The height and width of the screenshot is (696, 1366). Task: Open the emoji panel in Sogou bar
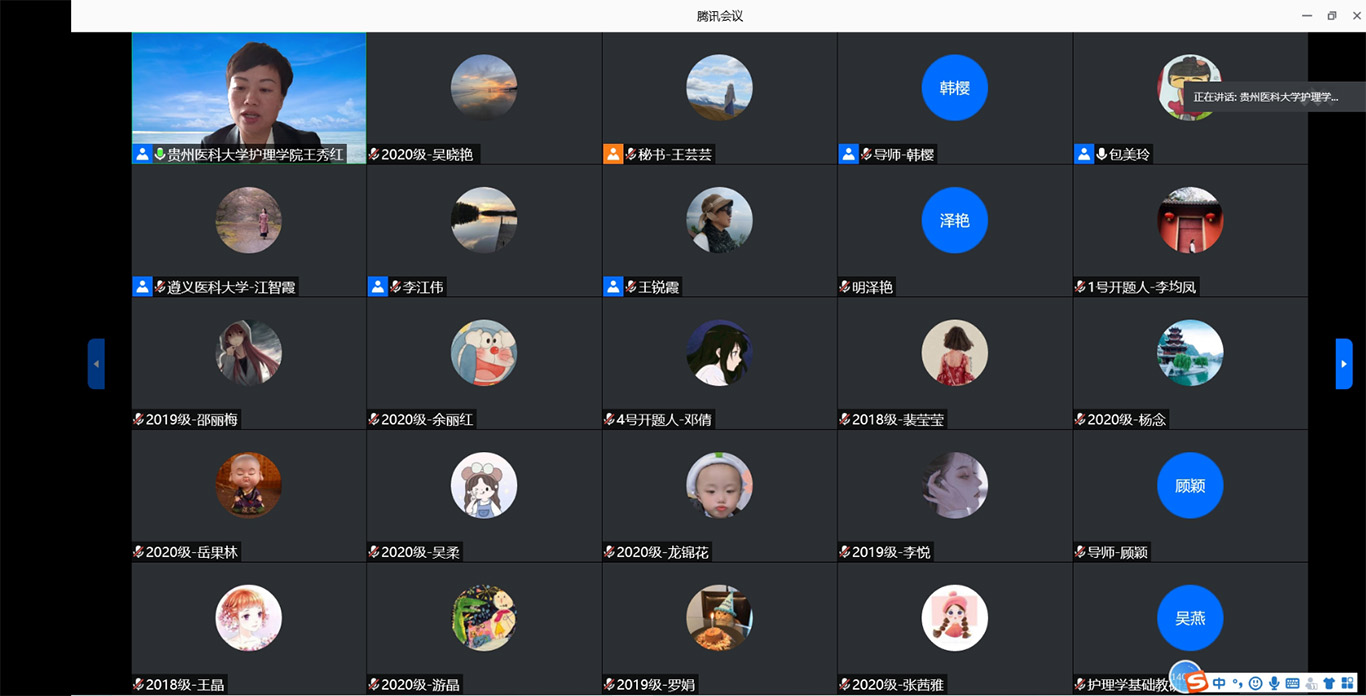click(1255, 683)
